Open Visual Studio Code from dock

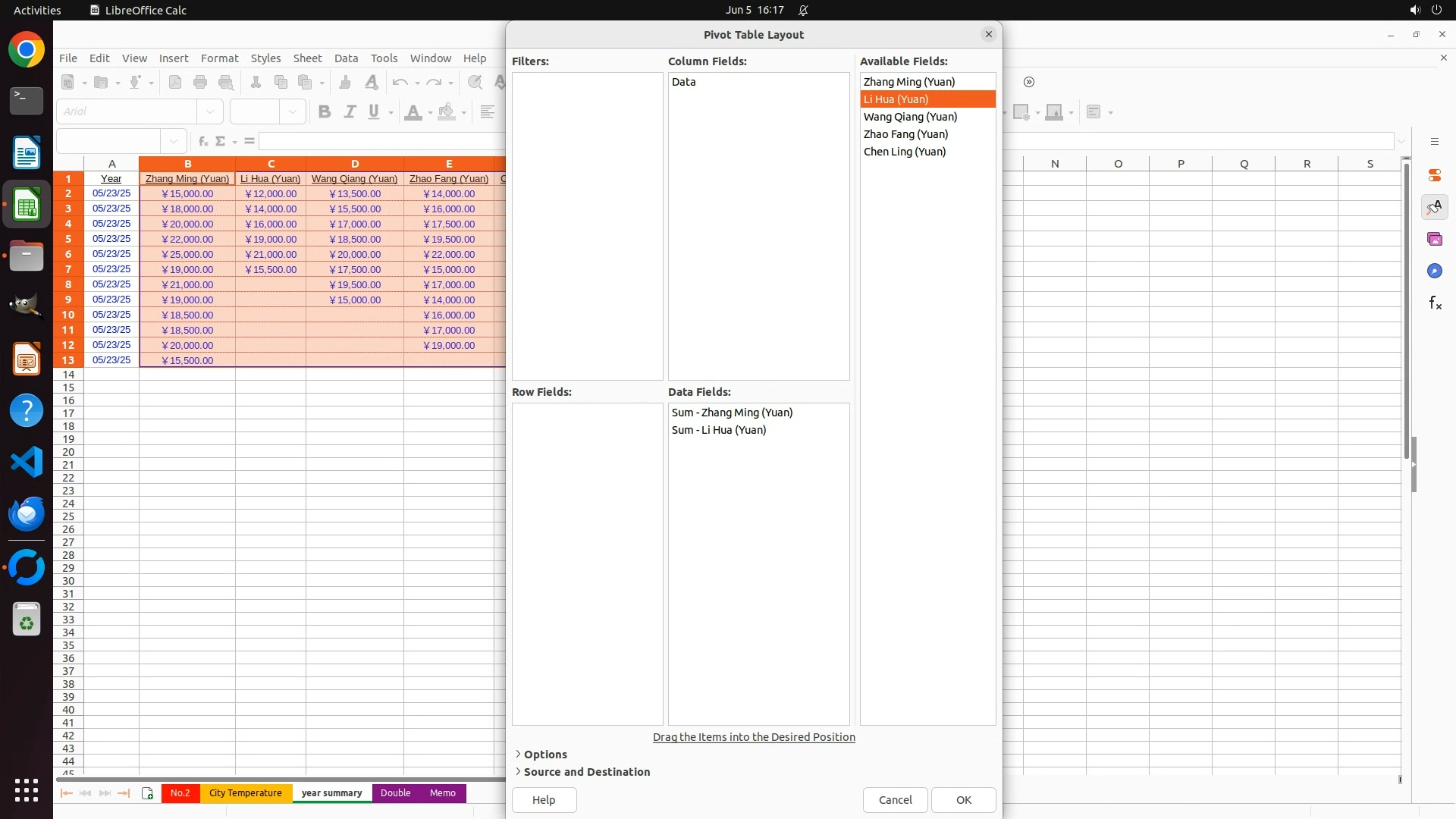coord(27,463)
